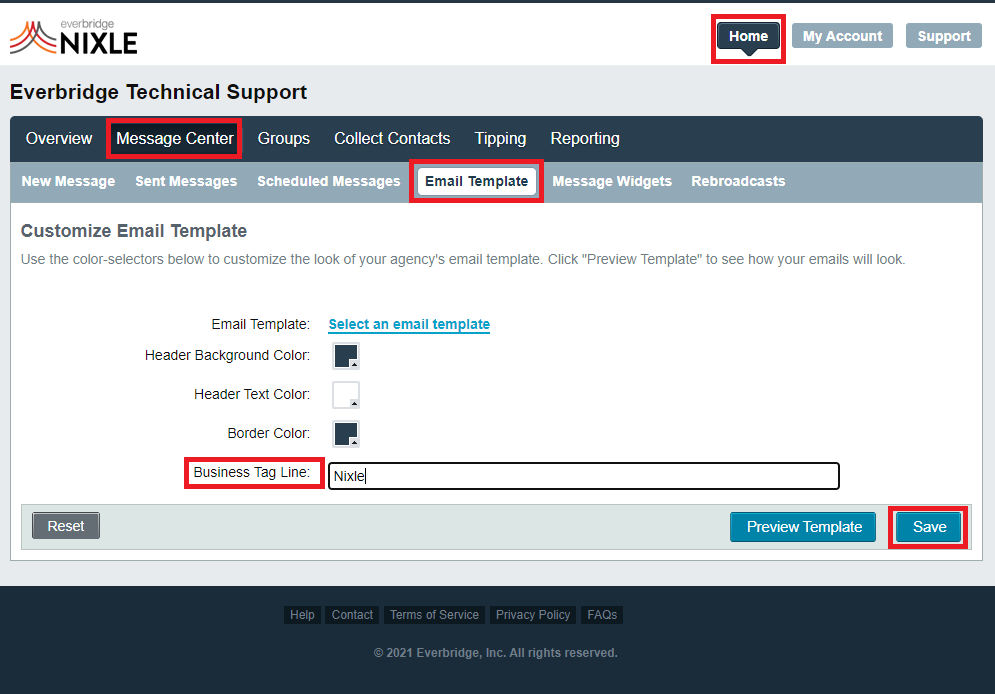
Task: Open the Contact footer link
Action: click(x=352, y=615)
